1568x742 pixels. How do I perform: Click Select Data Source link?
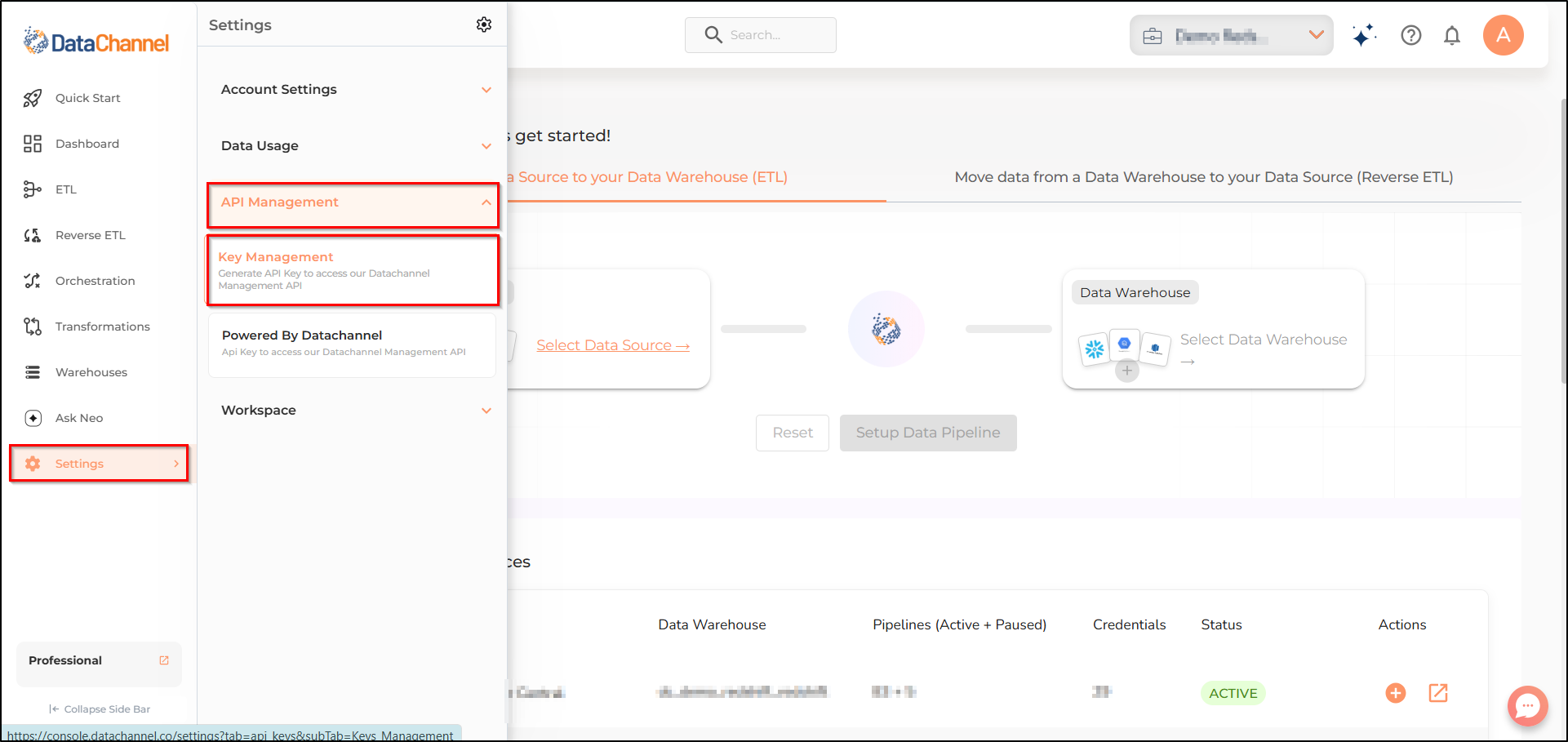pyautogui.click(x=613, y=345)
